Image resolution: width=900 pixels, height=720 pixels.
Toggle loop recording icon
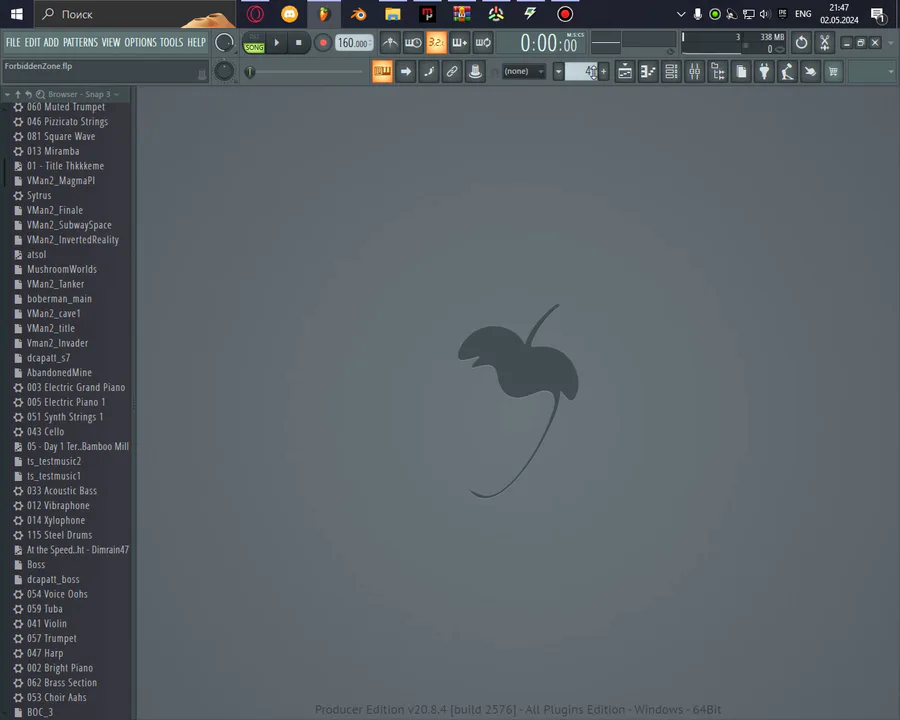coord(483,42)
